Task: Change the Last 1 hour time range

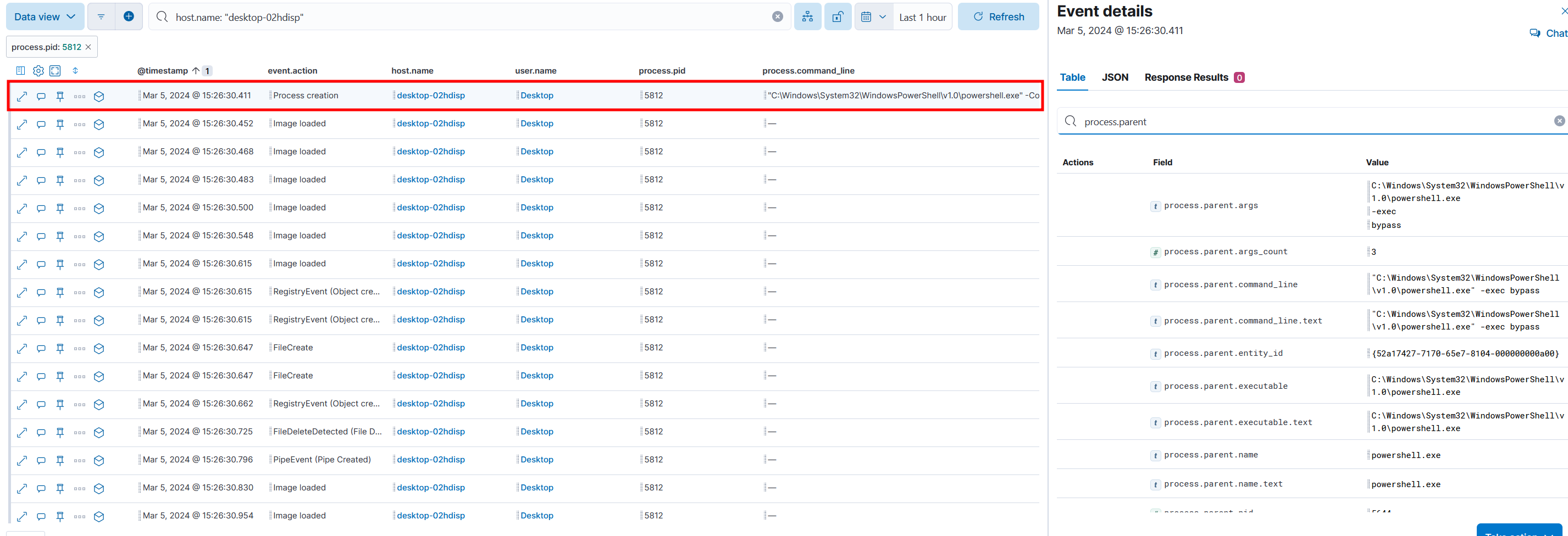Action: (922, 18)
